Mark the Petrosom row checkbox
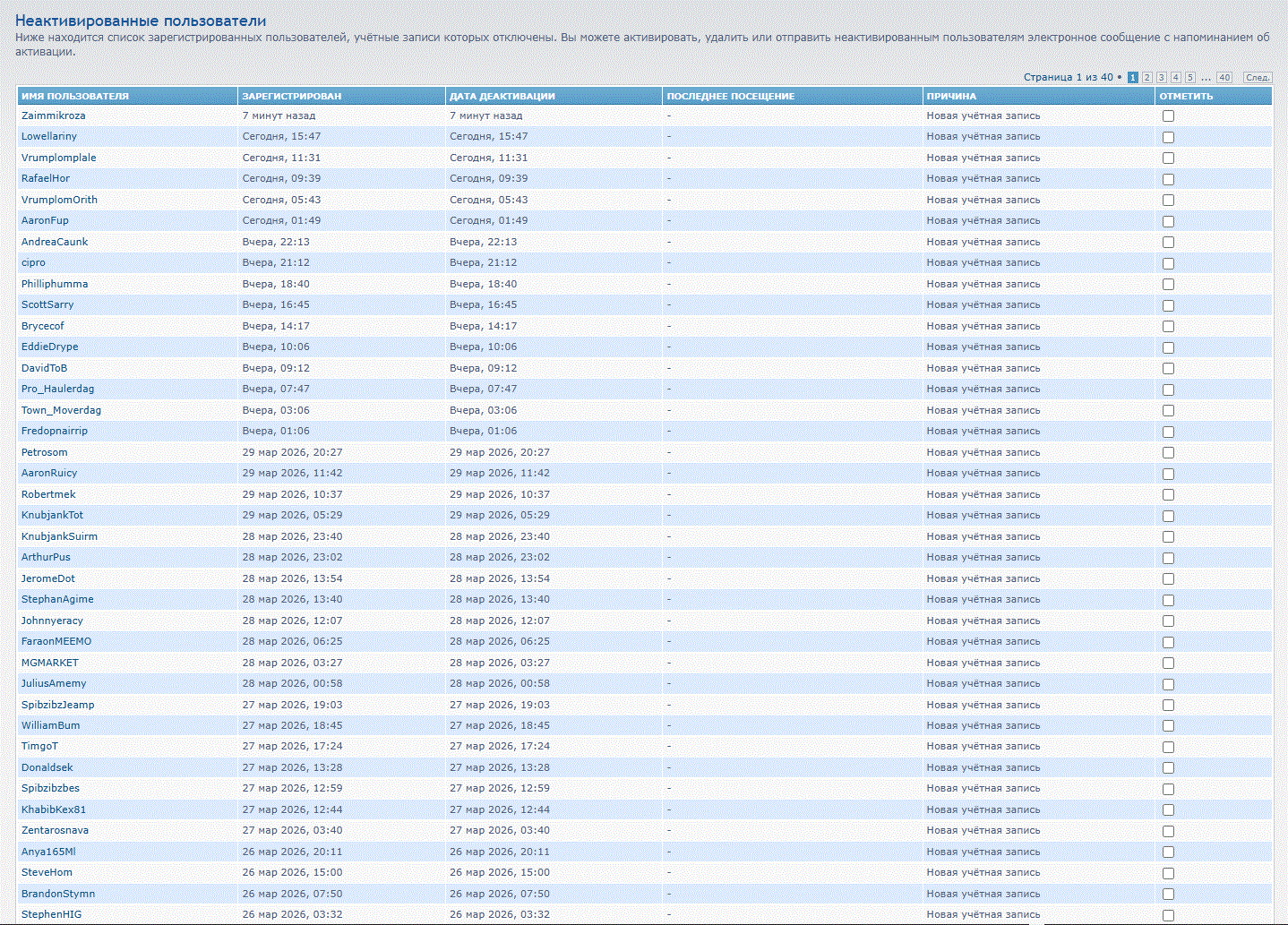Image resolution: width=1288 pixels, height=925 pixels. tap(1168, 453)
